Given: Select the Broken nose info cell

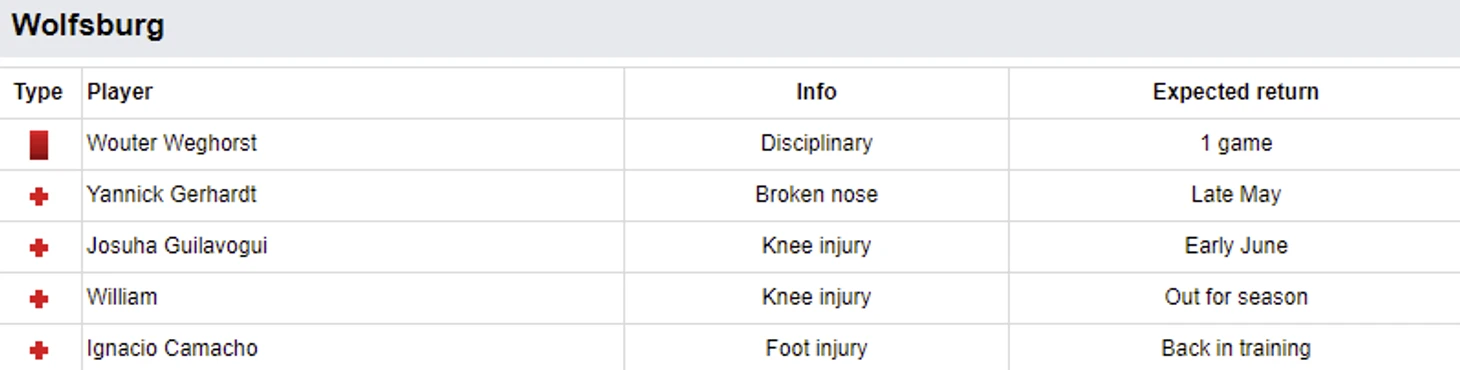Looking at the screenshot, I should (x=816, y=194).
